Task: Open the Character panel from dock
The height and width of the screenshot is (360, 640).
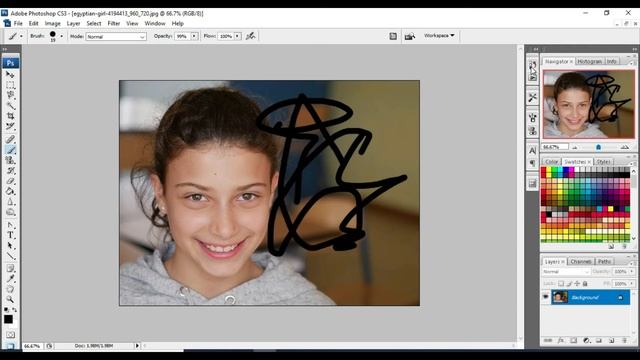Action: [532, 151]
